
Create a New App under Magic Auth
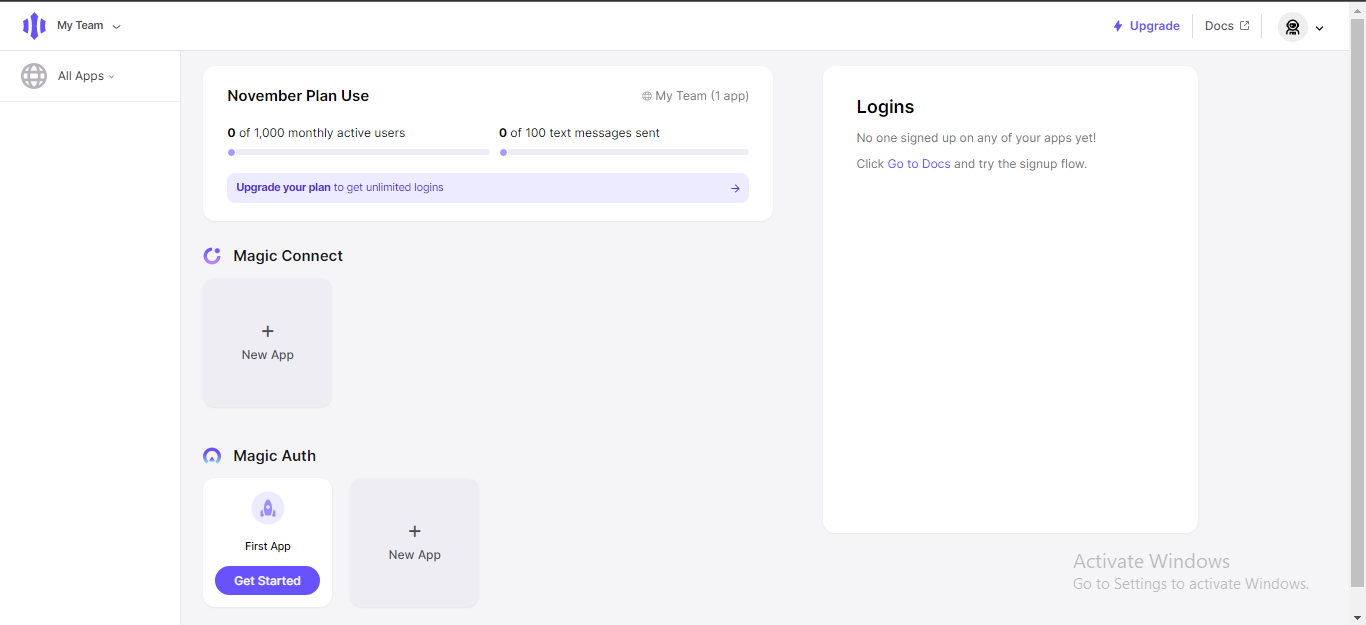(x=414, y=543)
